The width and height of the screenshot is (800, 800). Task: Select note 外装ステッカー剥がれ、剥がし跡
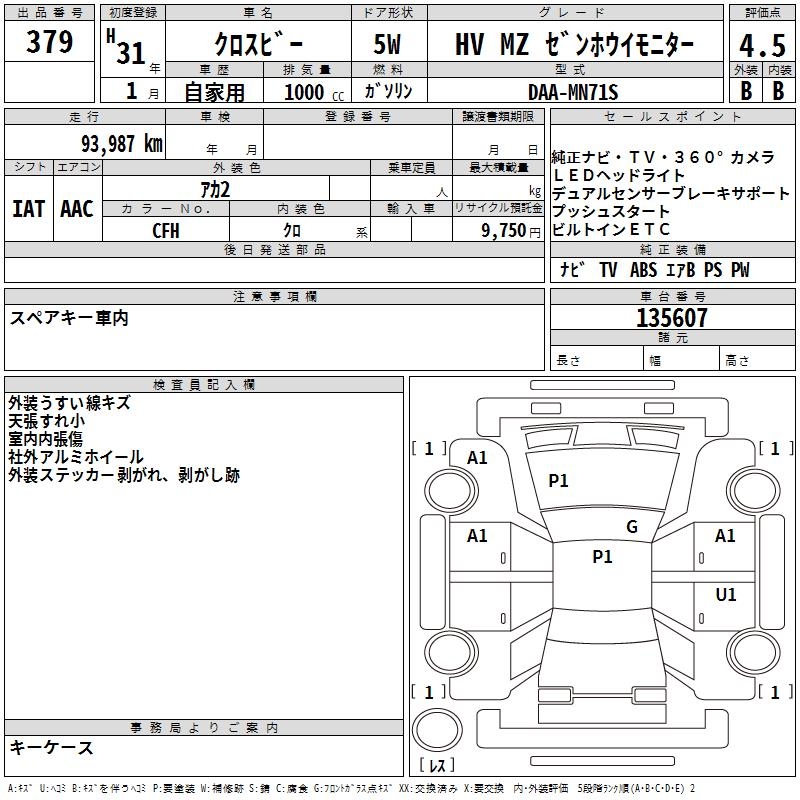[124, 475]
